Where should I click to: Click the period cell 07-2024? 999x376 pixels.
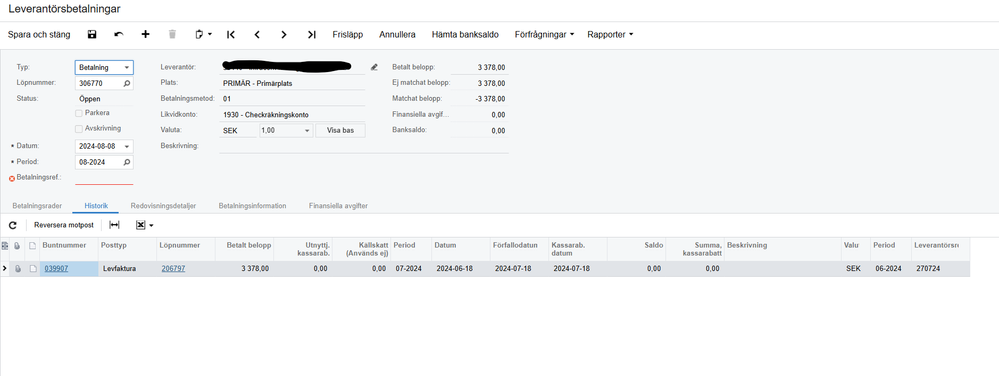click(411, 269)
